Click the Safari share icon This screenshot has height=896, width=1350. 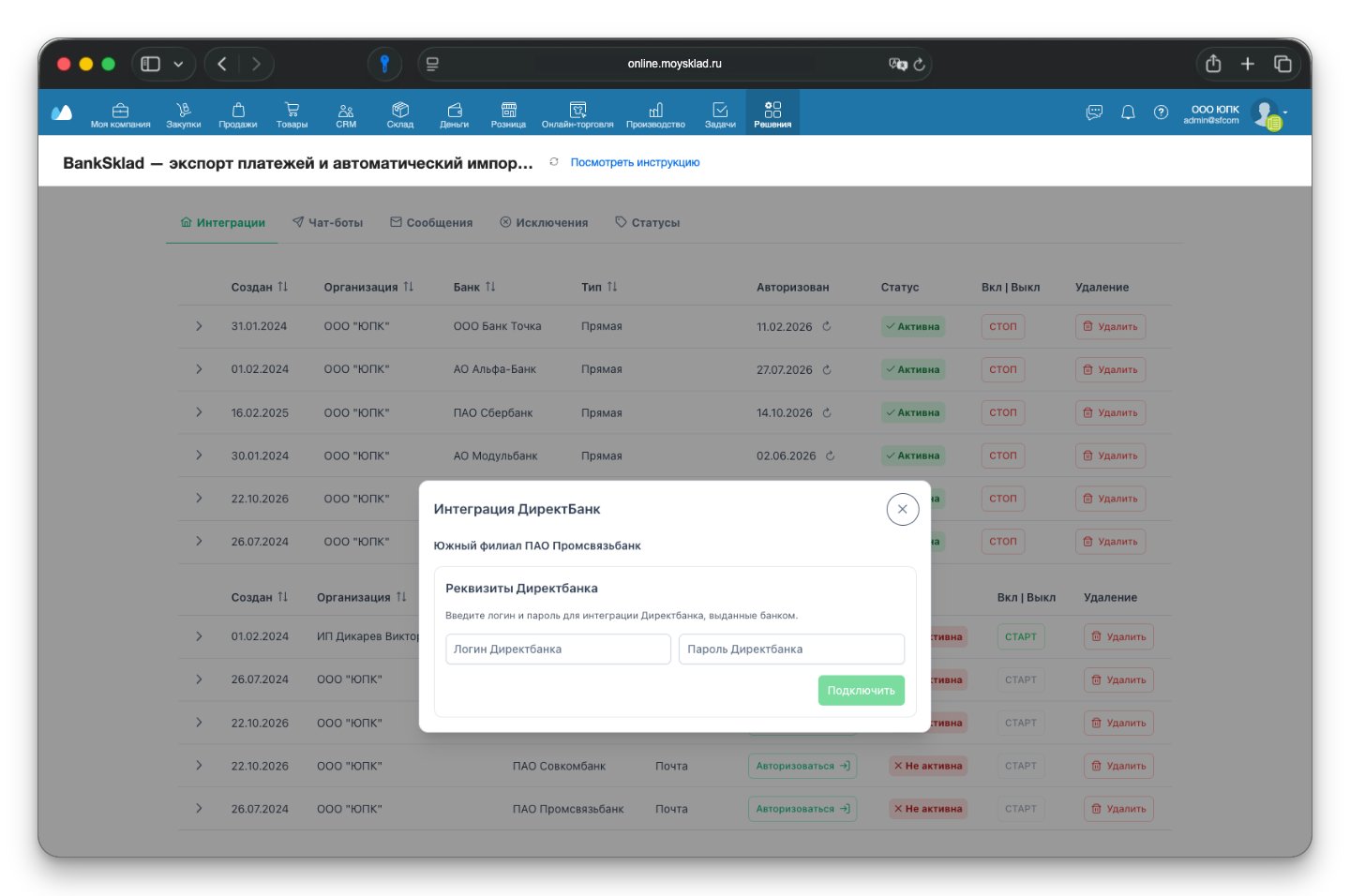[1213, 64]
